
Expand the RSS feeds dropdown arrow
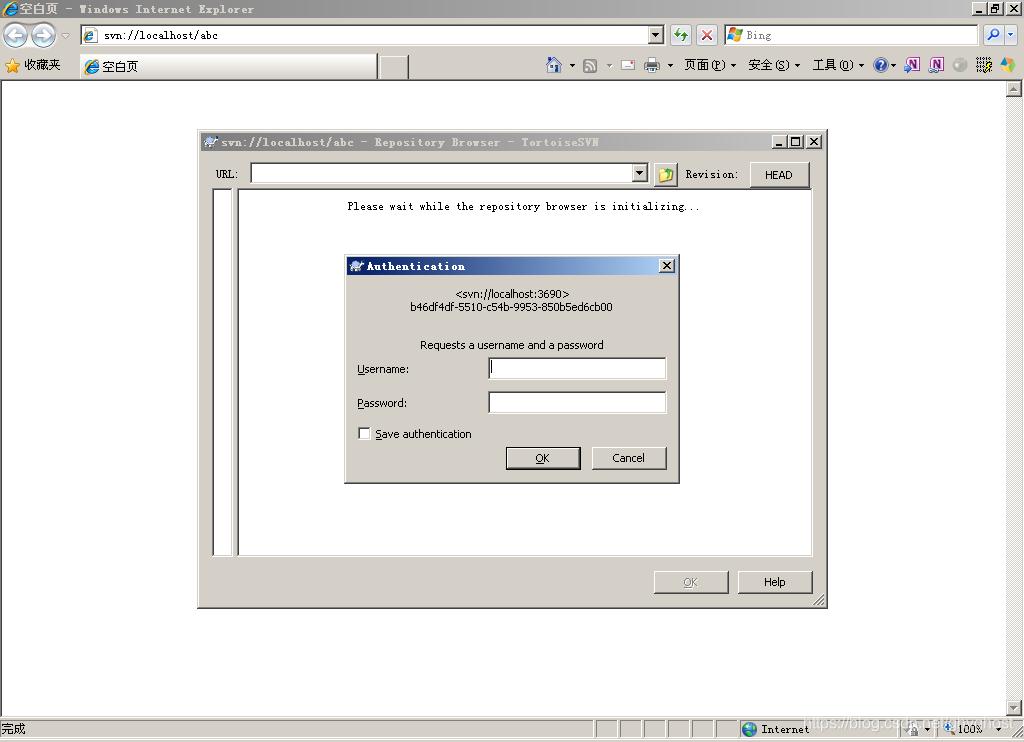609,65
